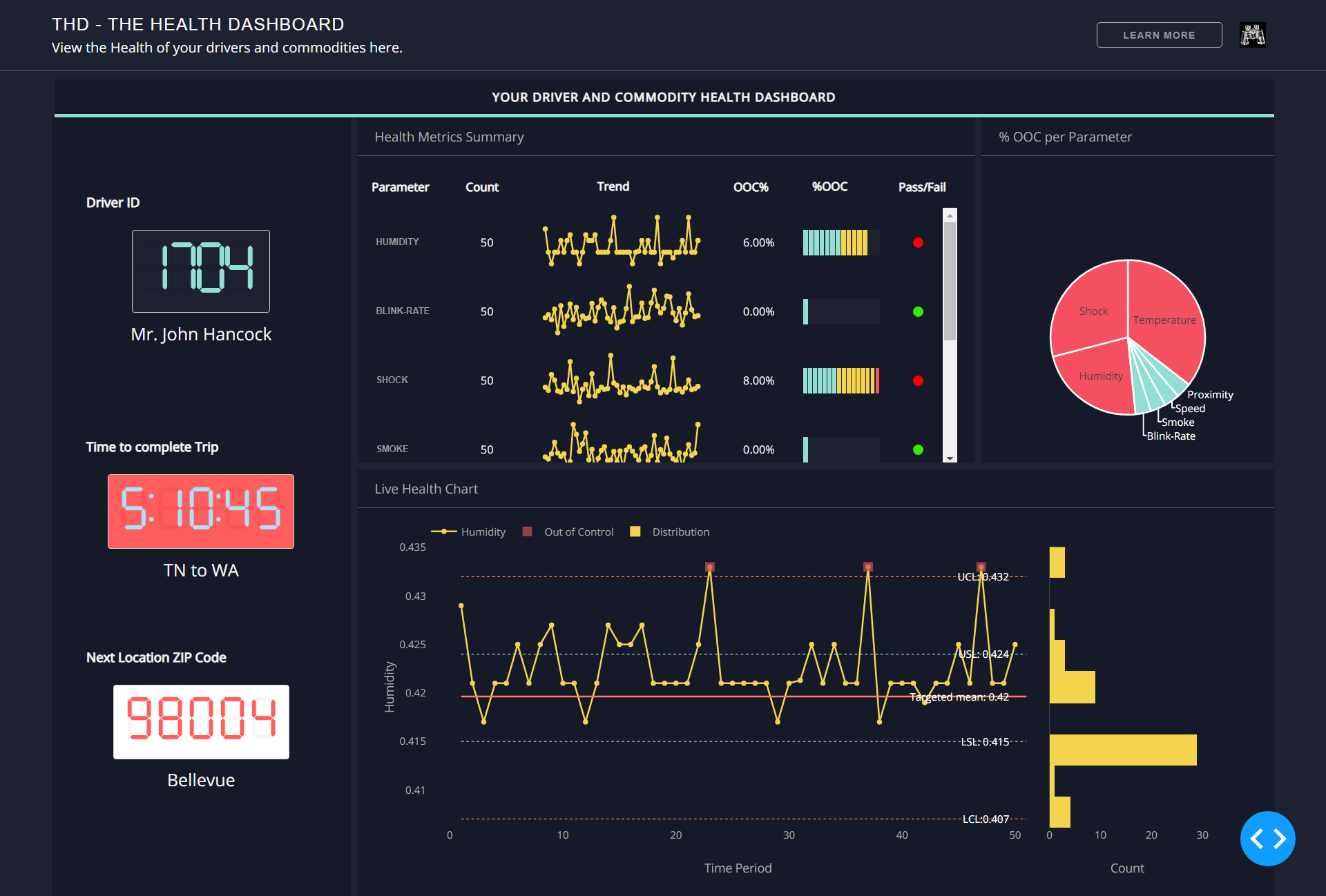Select the HUMIDITY parameter row label
Viewport: 1326px width, 896px height.
(397, 242)
